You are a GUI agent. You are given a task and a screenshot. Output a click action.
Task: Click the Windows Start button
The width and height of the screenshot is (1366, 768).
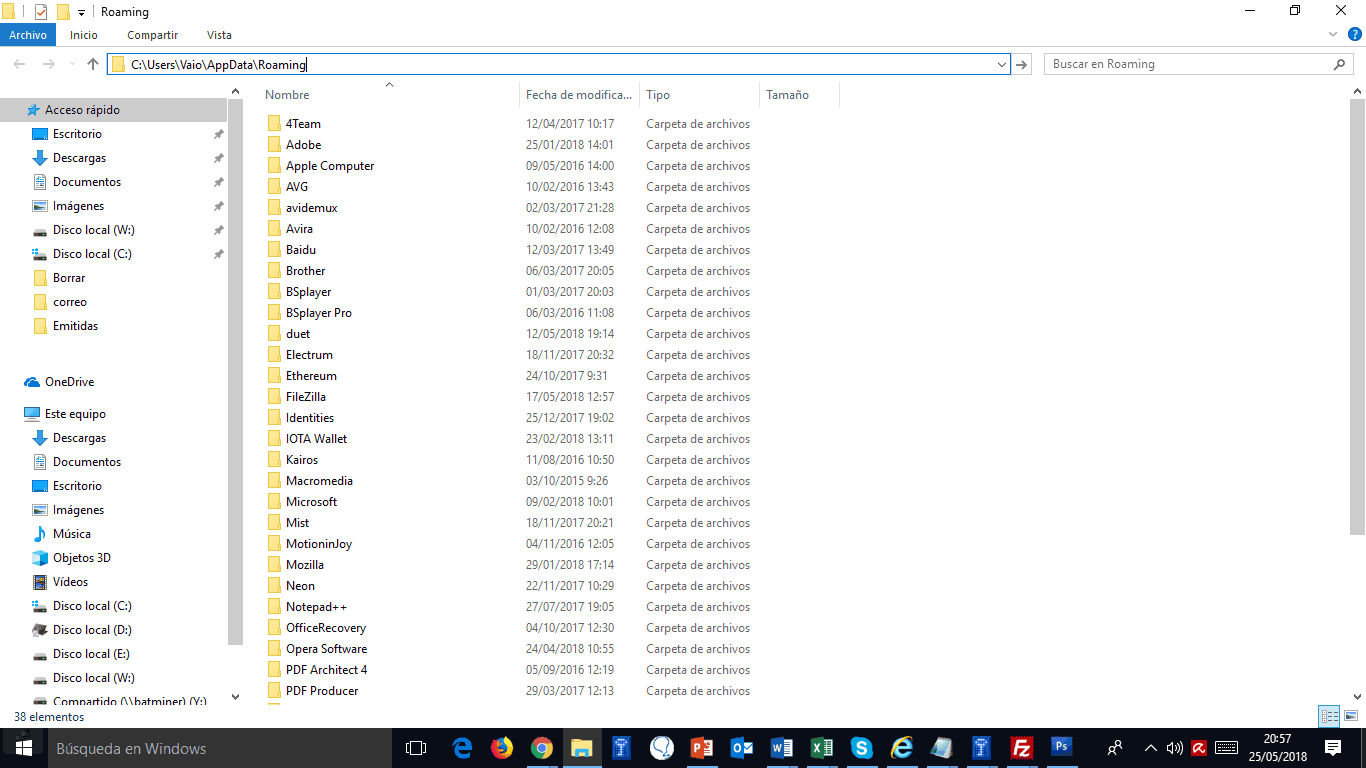[x=24, y=748]
